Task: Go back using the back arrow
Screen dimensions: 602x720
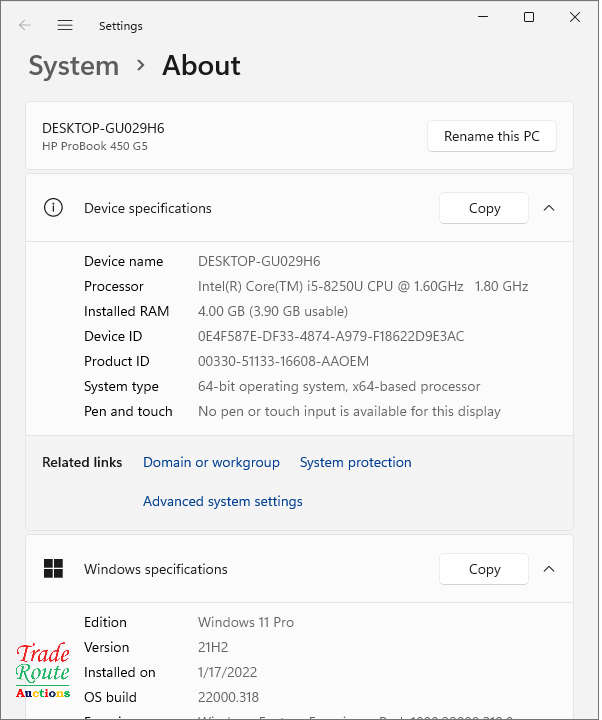Action: 24,25
